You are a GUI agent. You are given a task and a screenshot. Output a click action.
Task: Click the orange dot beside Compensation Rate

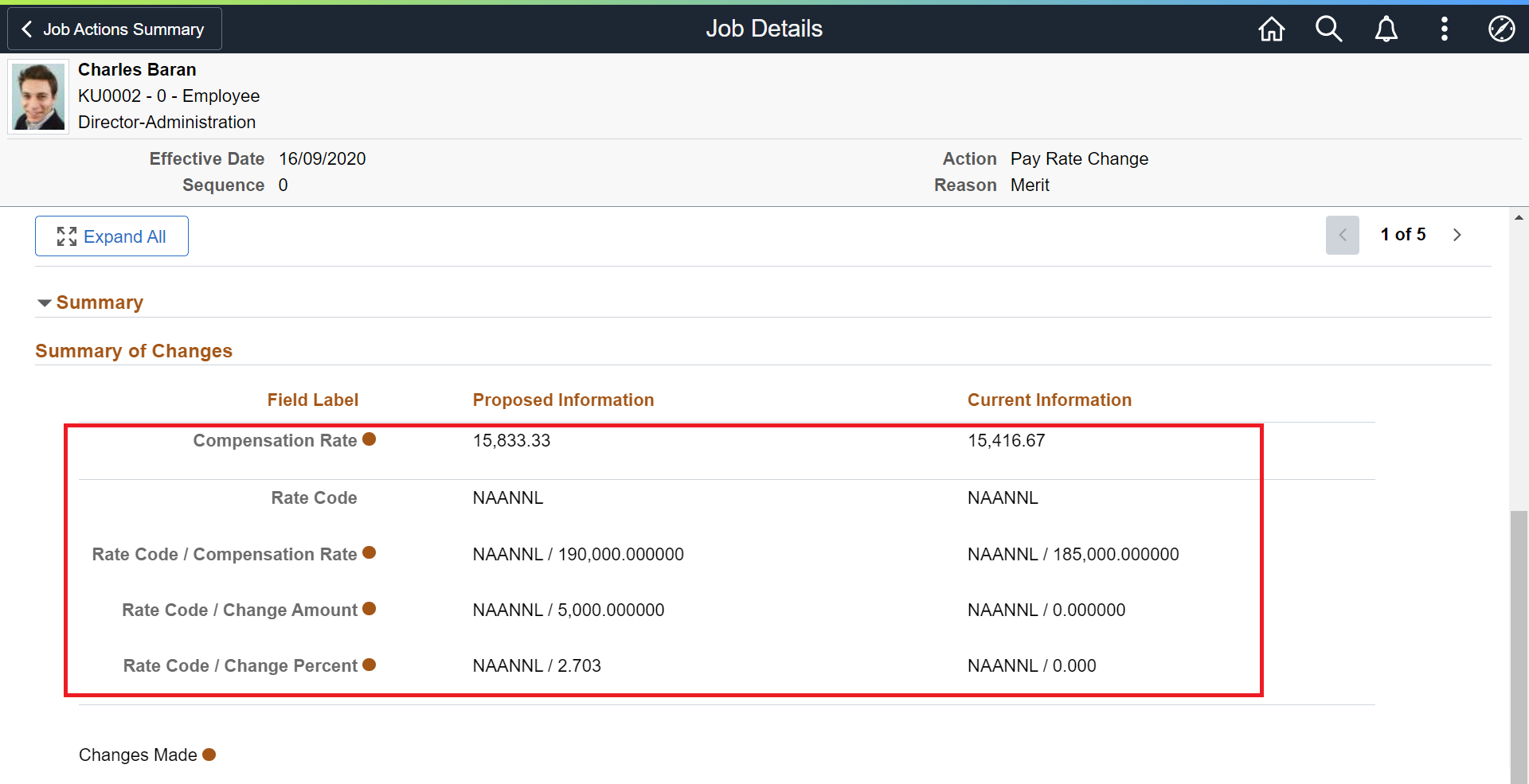(369, 439)
